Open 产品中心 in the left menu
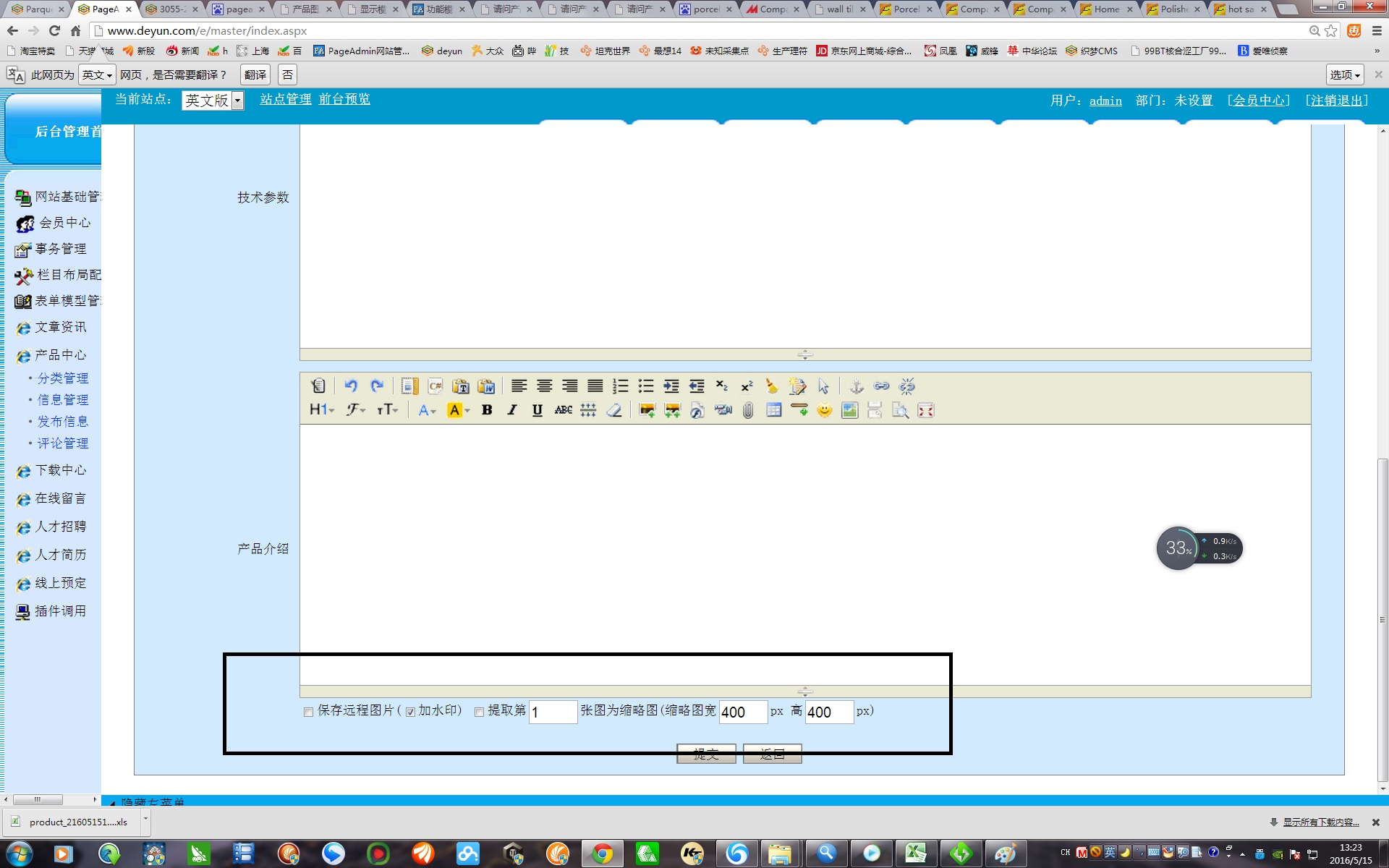The height and width of the screenshot is (868, 1389). point(61,355)
